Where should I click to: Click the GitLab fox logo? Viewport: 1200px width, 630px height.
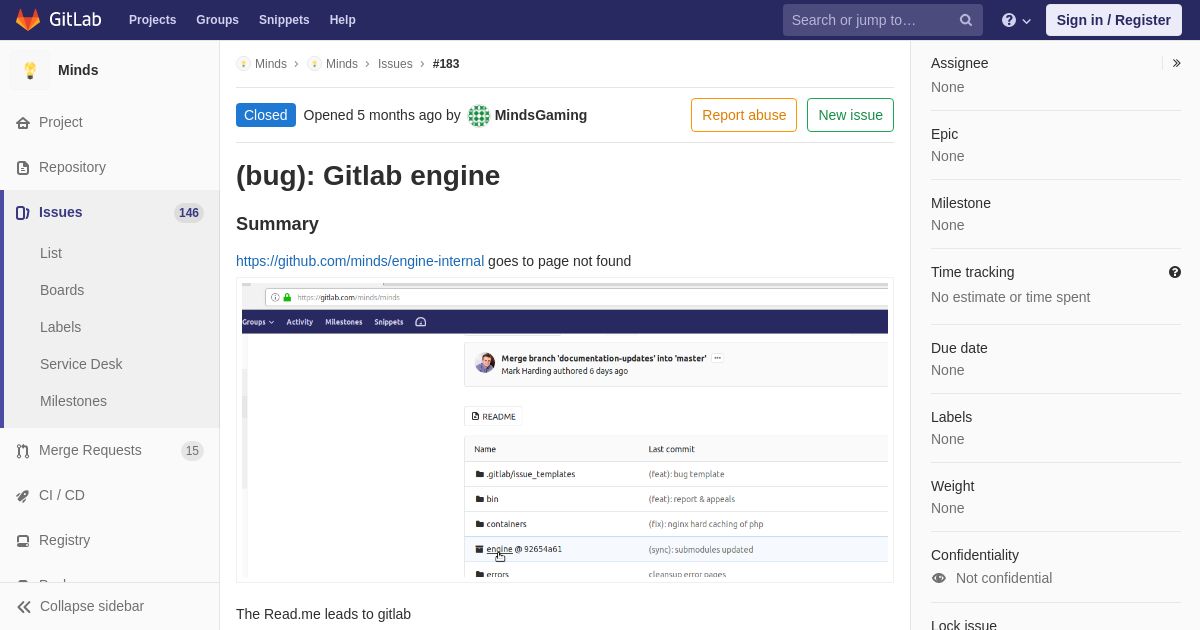28,20
